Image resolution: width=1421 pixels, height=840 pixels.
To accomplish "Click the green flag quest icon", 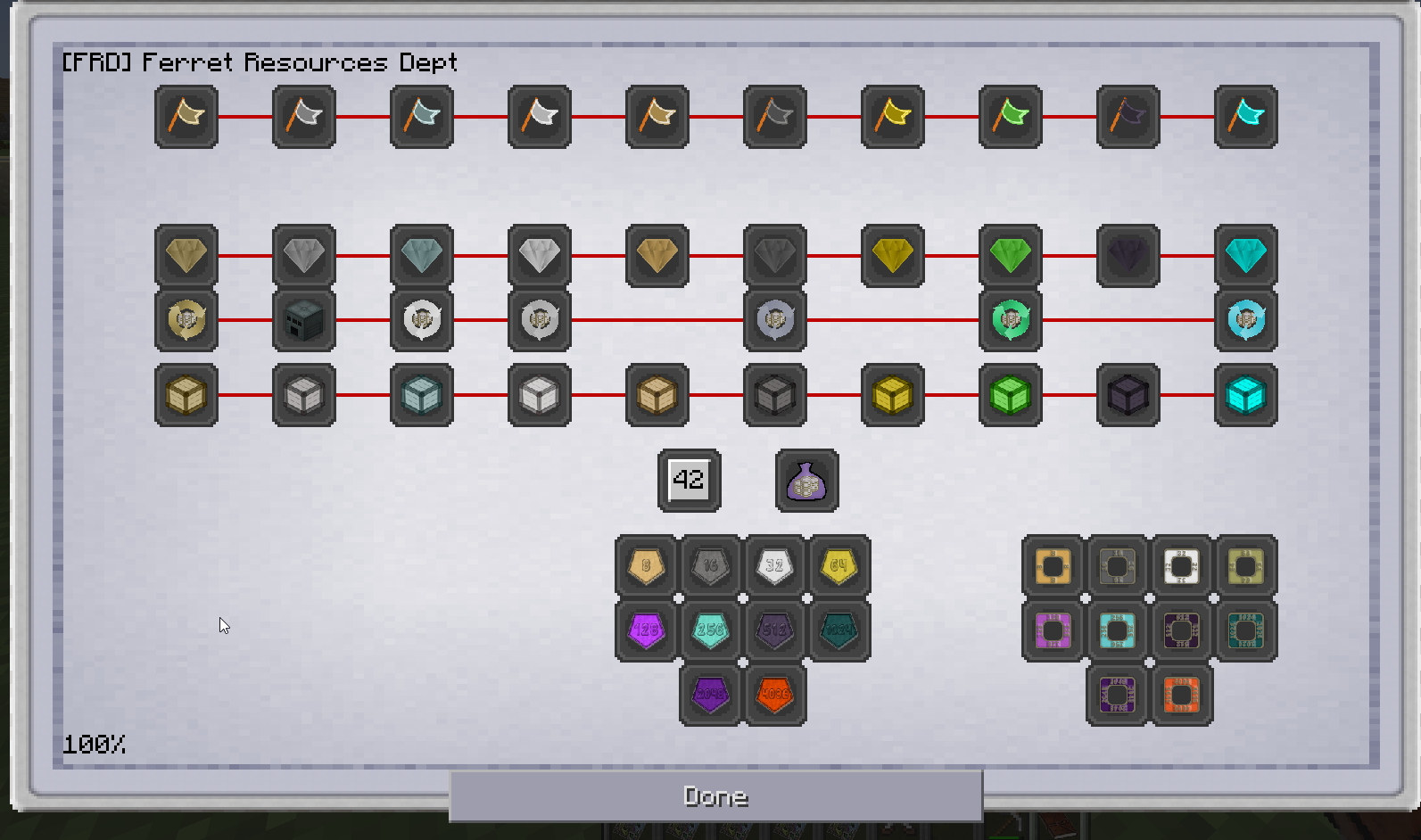I will pos(1011,117).
